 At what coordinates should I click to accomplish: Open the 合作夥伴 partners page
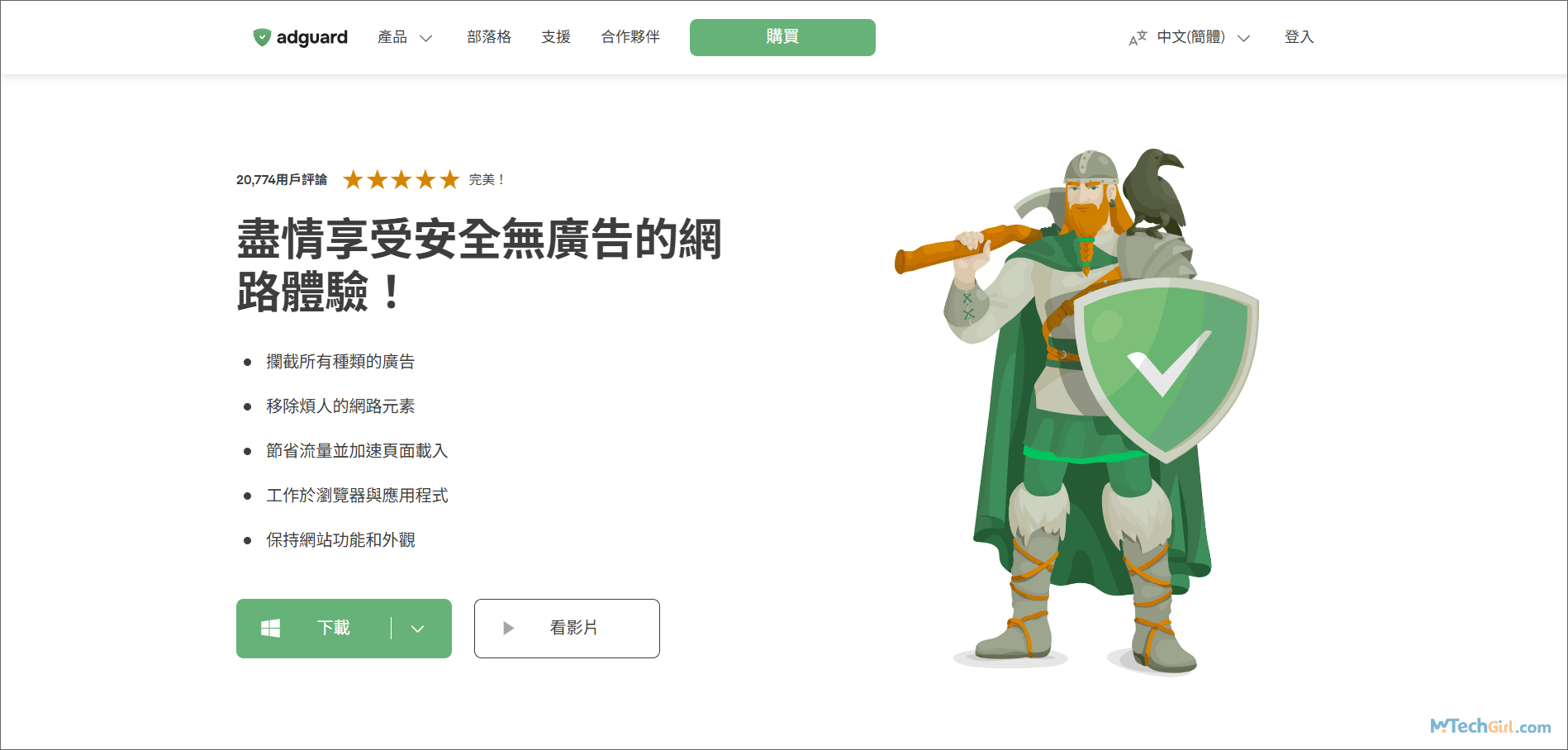[630, 37]
